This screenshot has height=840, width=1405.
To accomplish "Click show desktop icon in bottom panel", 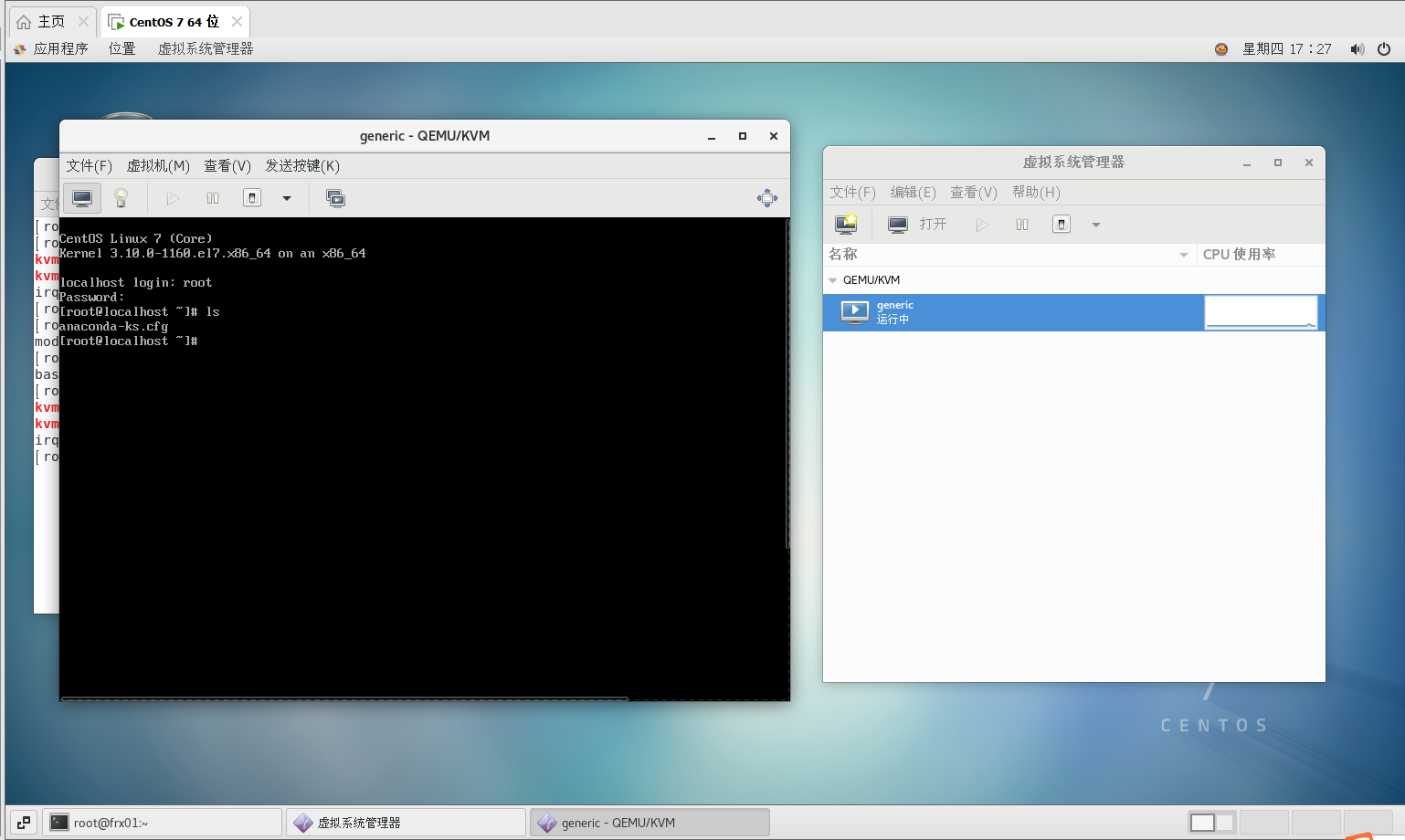I will 24,823.
